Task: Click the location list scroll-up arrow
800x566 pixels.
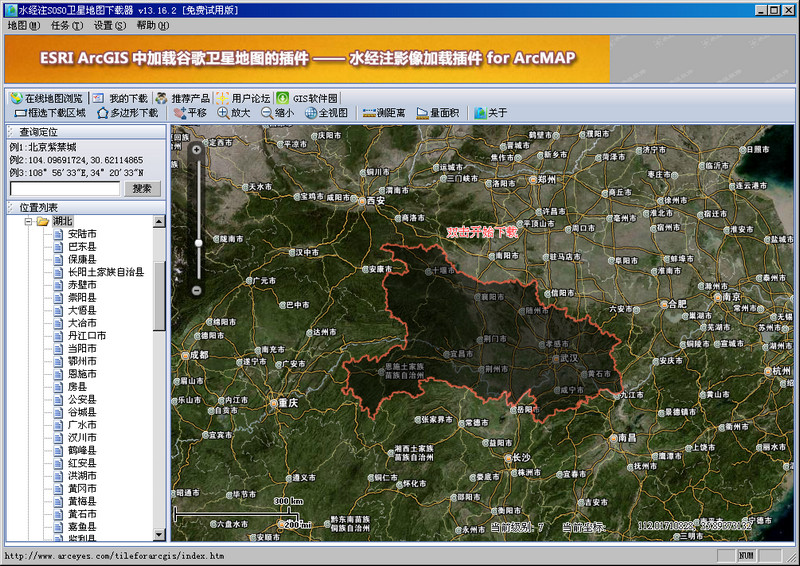Action: click(x=159, y=222)
